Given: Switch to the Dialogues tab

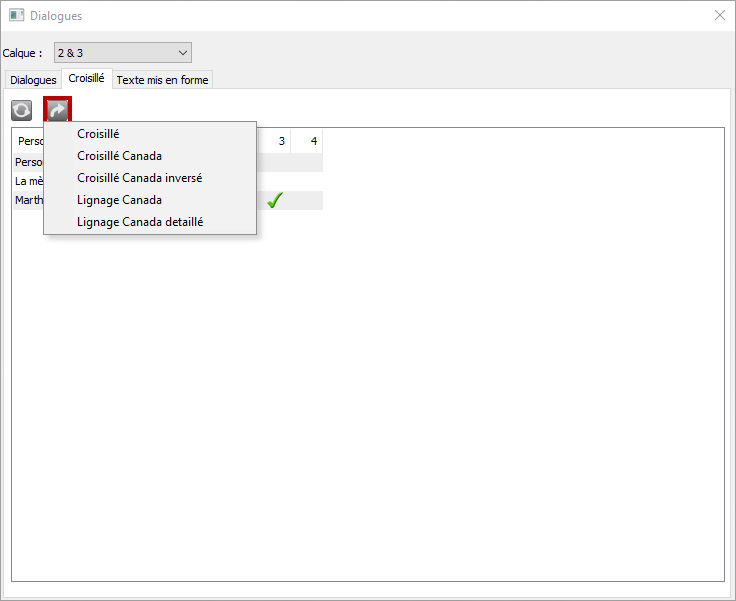Looking at the screenshot, I should pos(32,80).
